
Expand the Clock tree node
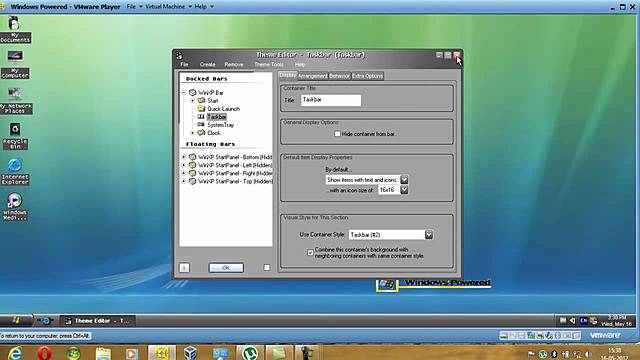[x=192, y=133]
